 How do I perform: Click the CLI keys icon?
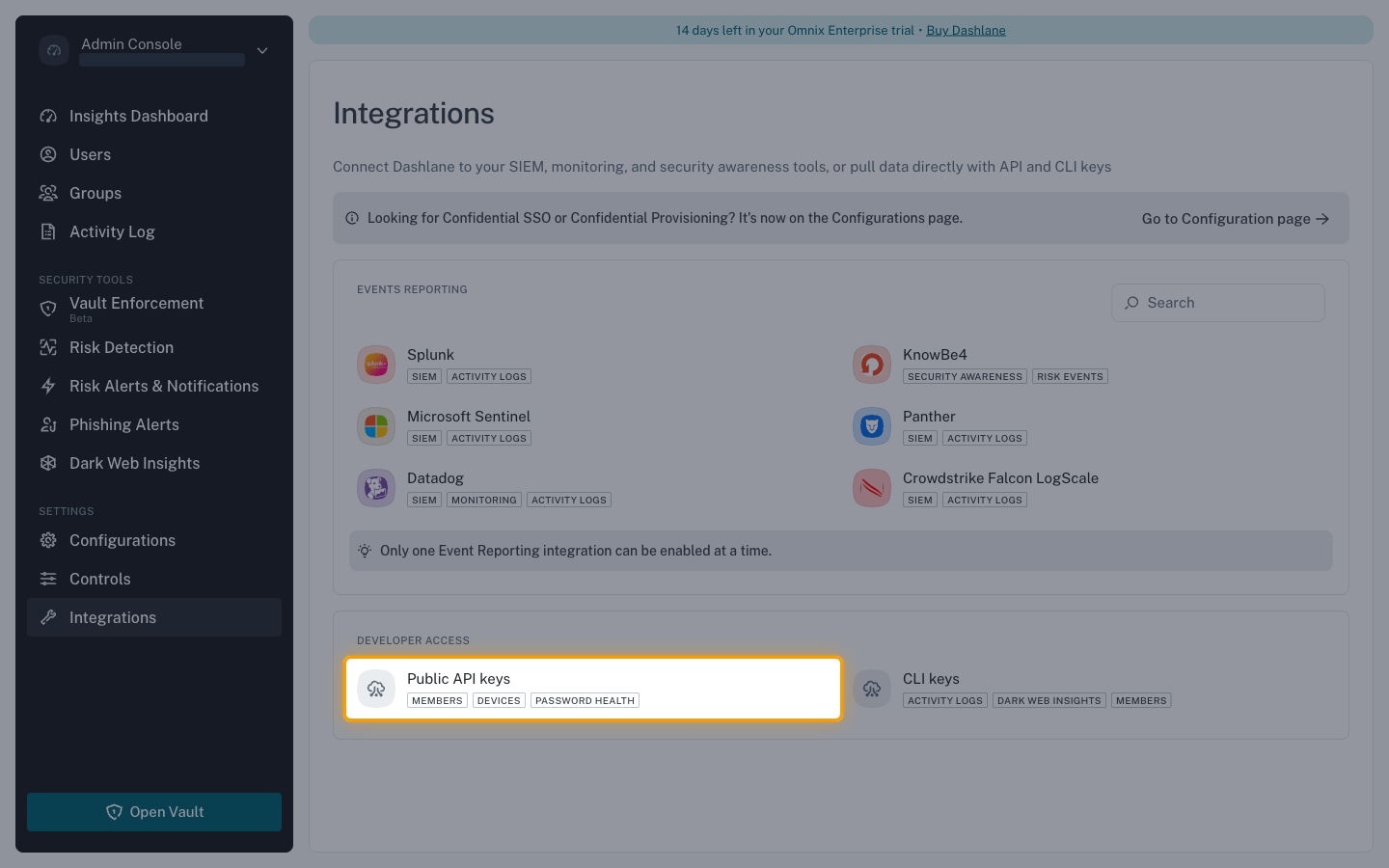[x=872, y=689]
